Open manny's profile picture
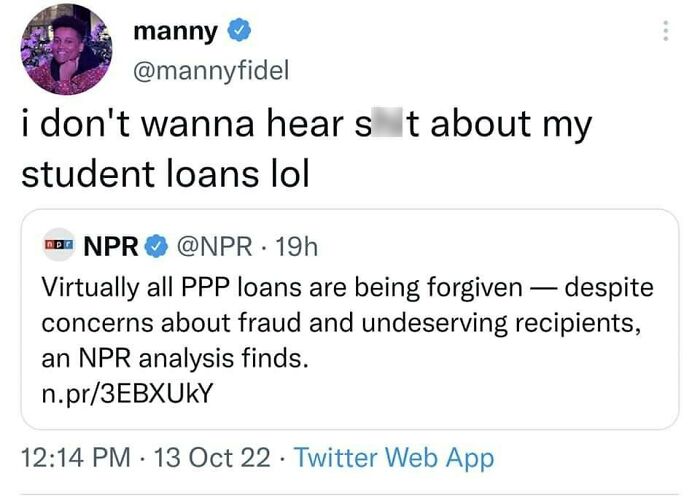This screenshot has width=700, height=498. point(65,50)
